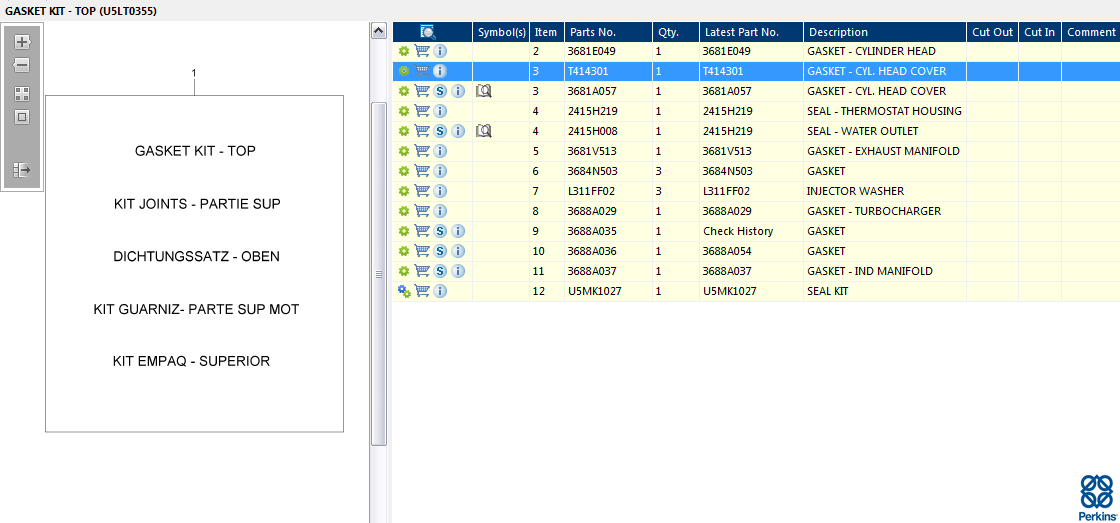
Task: Open info for INJECTOR WASHER row
Action: coord(440,191)
